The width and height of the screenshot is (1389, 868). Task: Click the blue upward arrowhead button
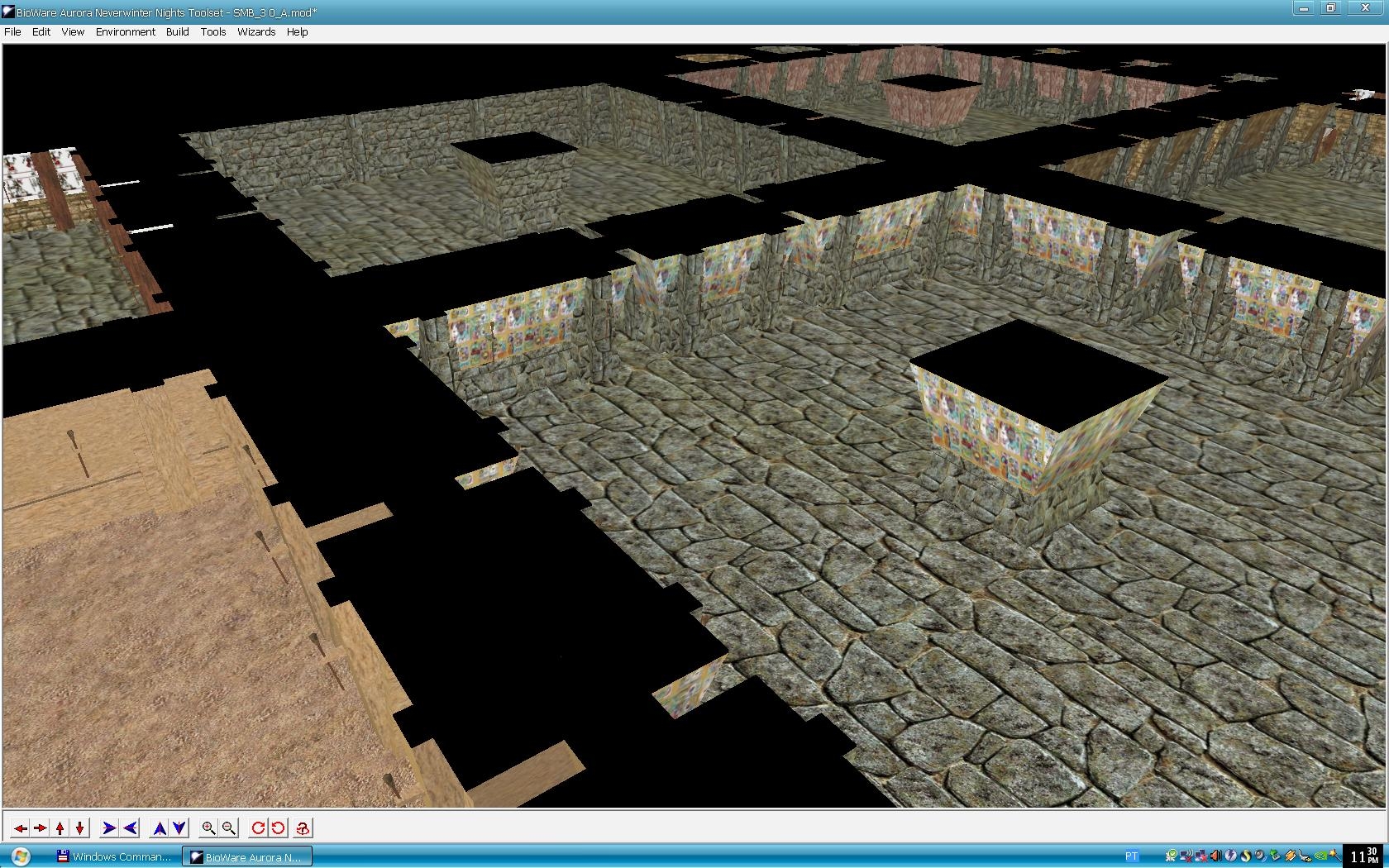click(160, 827)
